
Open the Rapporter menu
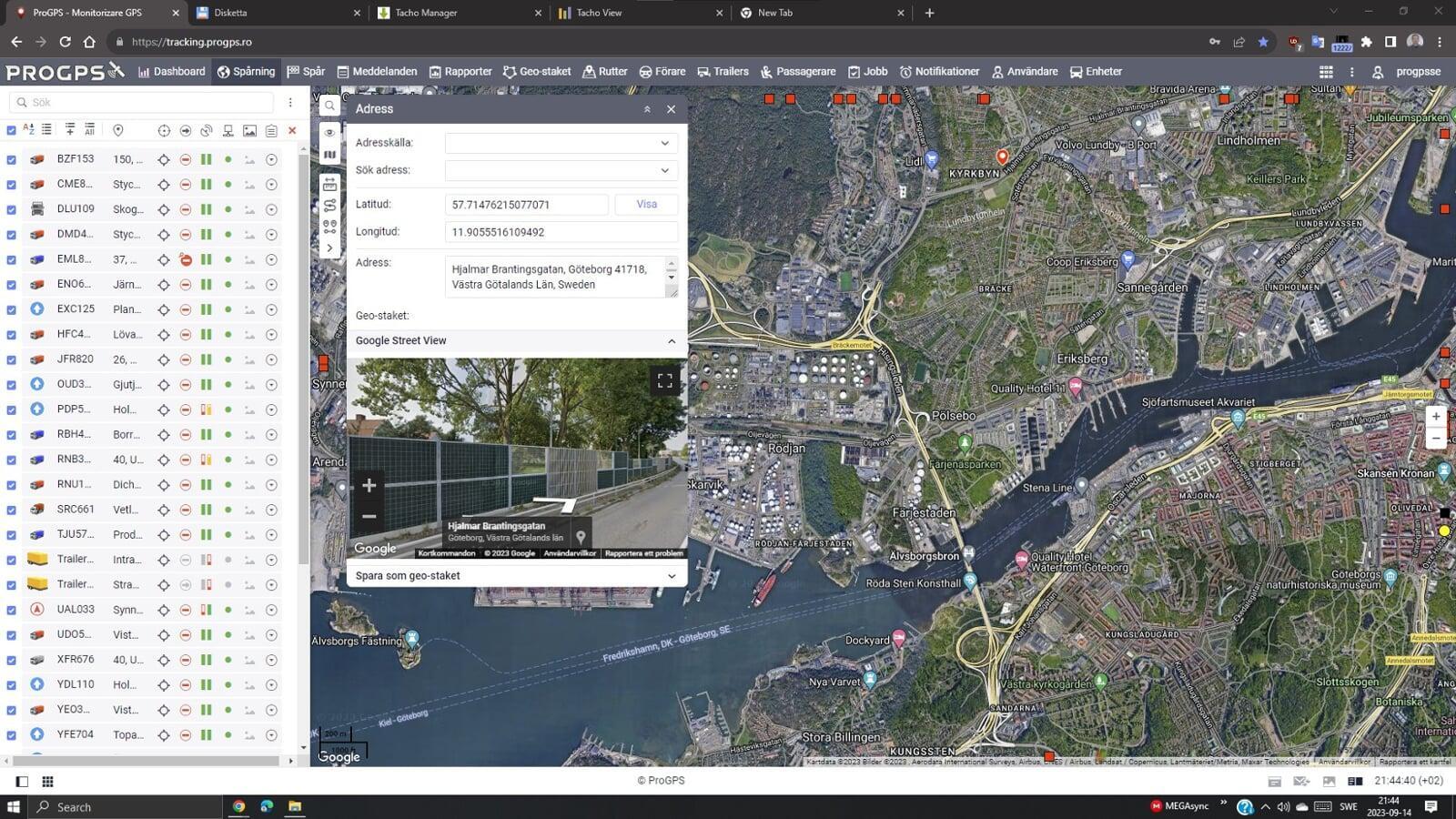tap(460, 72)
